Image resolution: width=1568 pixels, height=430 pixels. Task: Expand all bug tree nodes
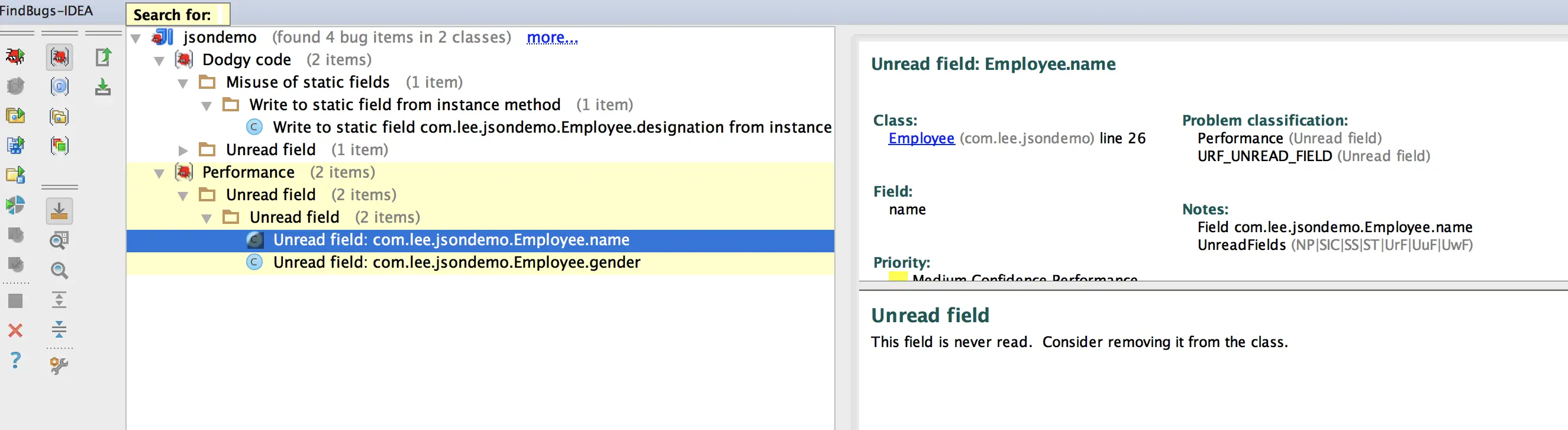pos(59,300)
